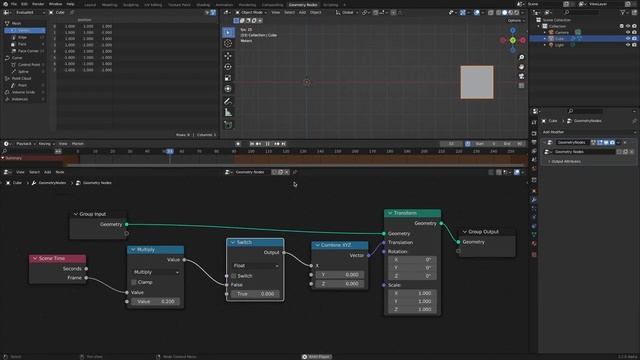Image resolution: width=640 pixels, height=360 pixels.
Task: Open the viewport Options dropdown
Action: [x=516, y=20]
